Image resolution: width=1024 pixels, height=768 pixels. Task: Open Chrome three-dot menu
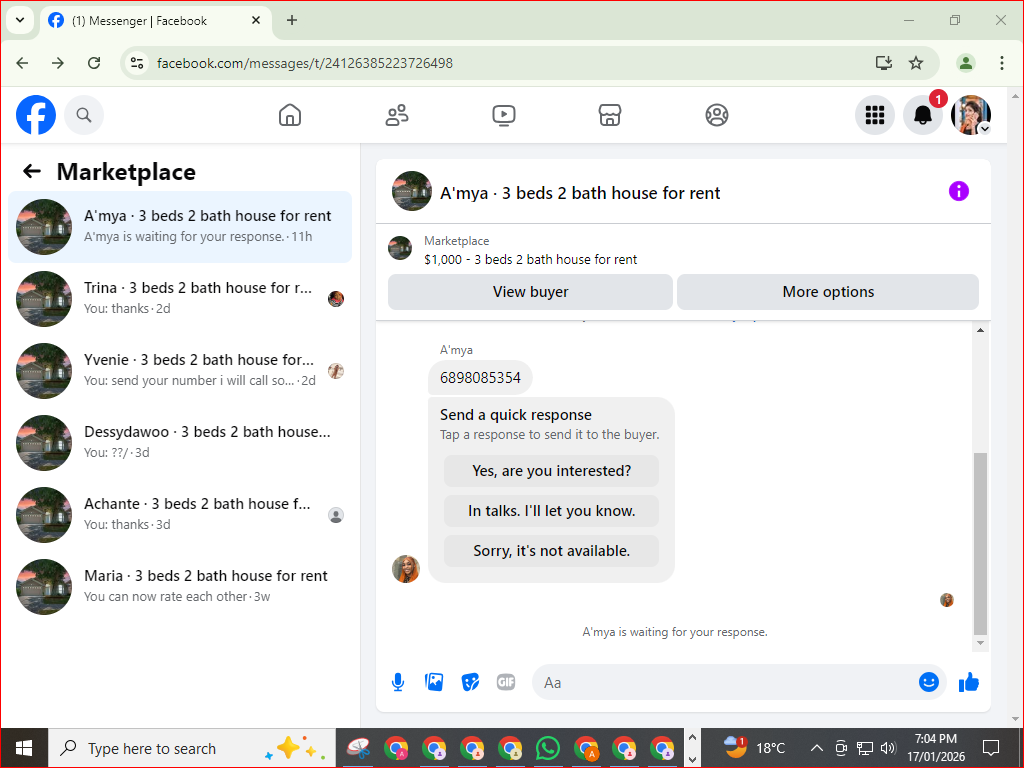tap(1002, 63)
